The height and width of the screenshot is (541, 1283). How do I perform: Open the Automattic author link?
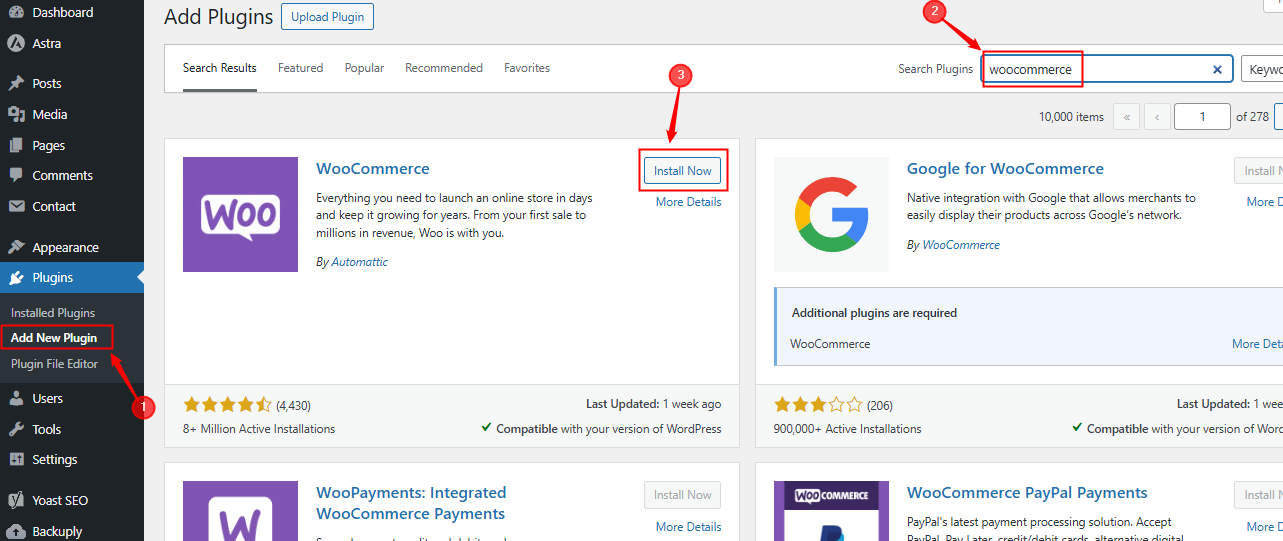pos(359,262)
